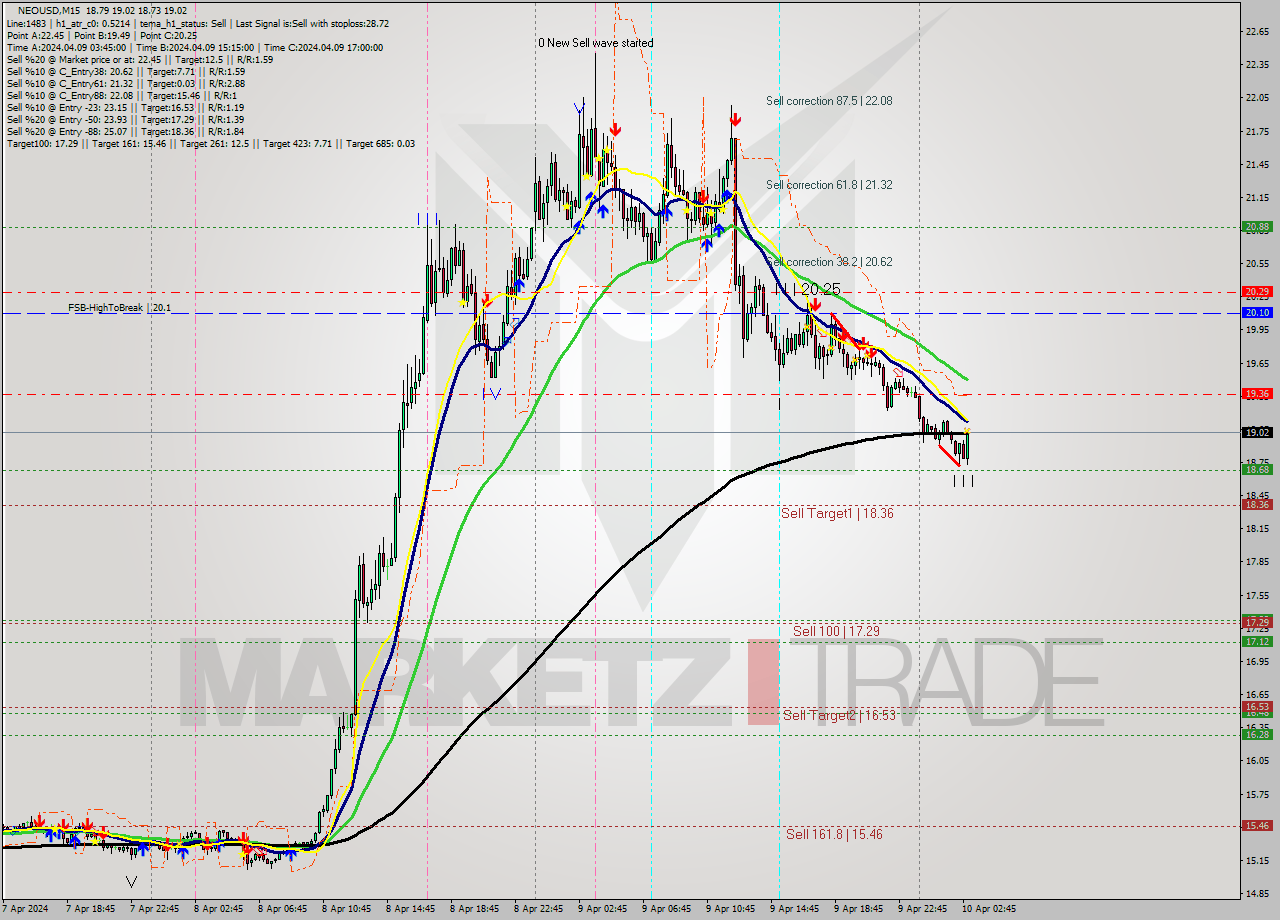
Task: Click the 'Sell 161.8 | 15.46' label
Action: click(x=834, y=834)
